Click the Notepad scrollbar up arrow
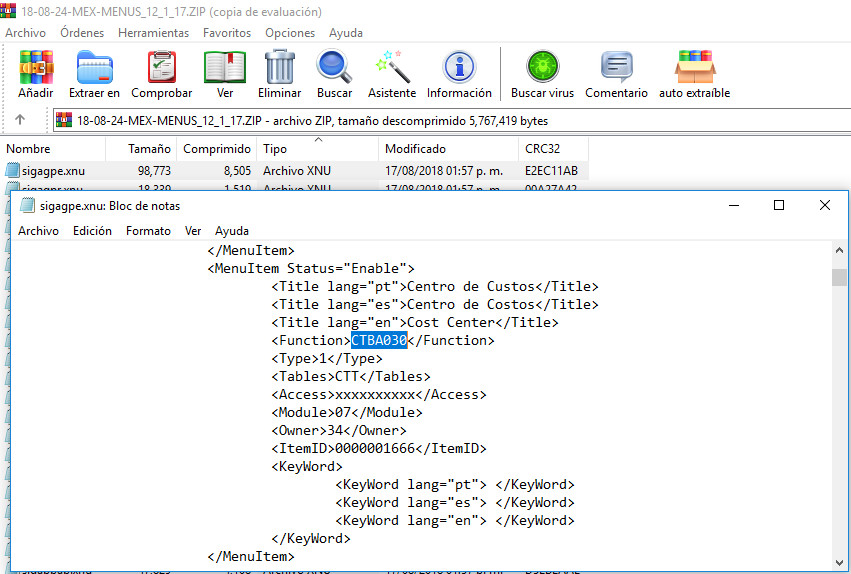 (839, 250)
